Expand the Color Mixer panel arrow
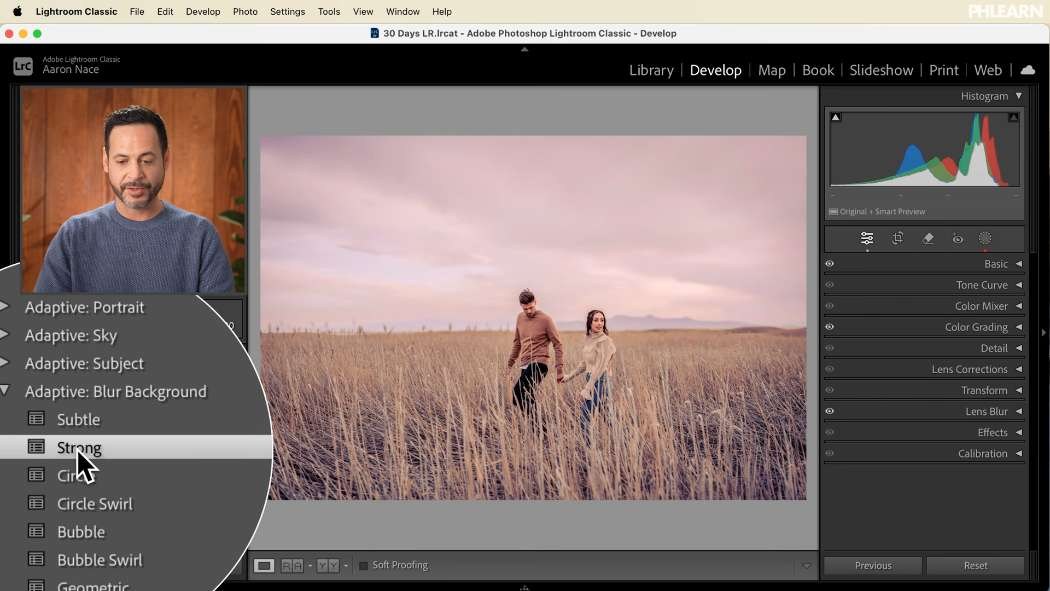This screenshot has width=1050, height=591. tap(1019, 306)
